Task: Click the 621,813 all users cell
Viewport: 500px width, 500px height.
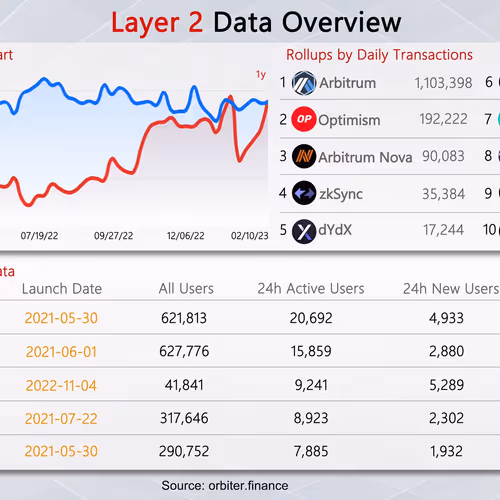Action: [184, 318]
